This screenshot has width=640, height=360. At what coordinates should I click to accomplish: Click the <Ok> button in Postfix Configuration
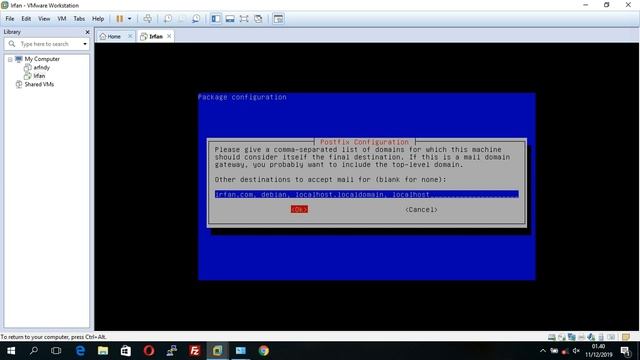point(299,209)
